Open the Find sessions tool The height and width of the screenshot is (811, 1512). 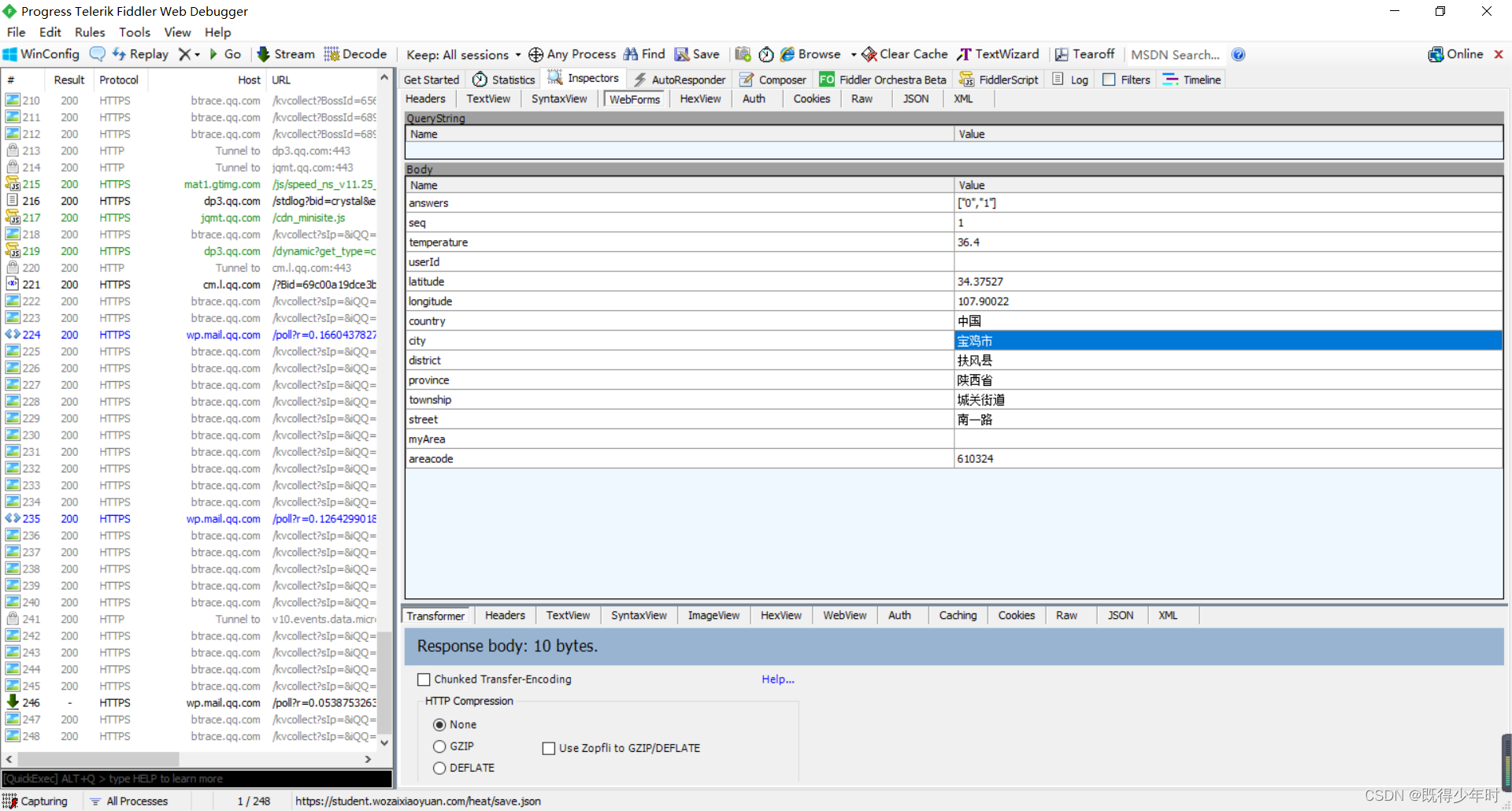(644, 54)
